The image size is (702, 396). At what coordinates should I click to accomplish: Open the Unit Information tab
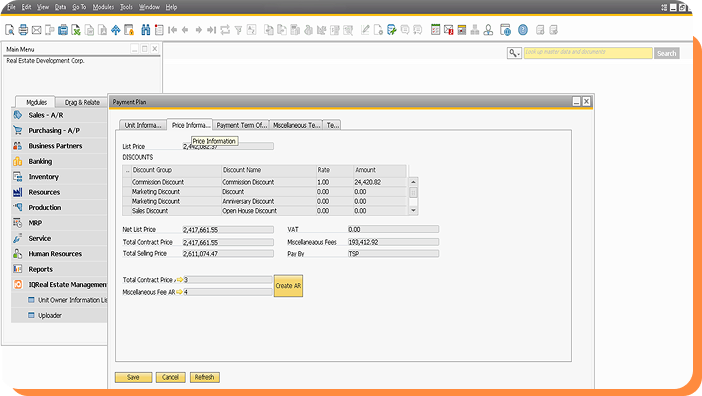point(143,125)
